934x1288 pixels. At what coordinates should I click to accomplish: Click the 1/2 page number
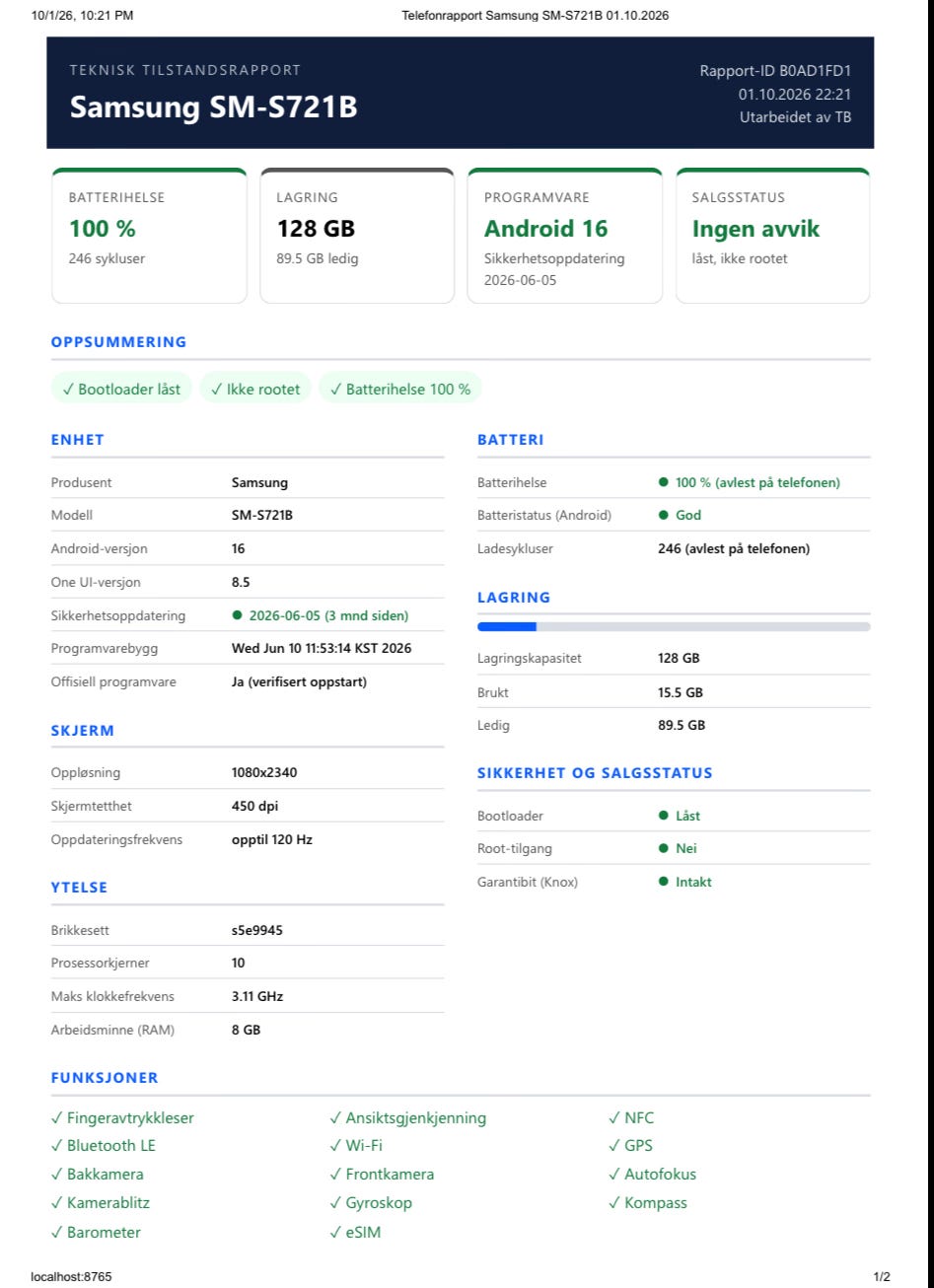coord(882,1277)
